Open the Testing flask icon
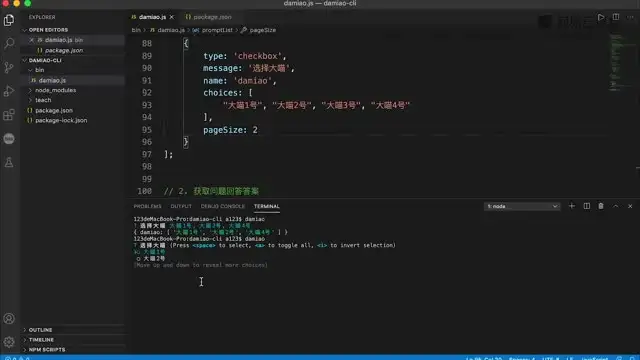 coord(9,162)
